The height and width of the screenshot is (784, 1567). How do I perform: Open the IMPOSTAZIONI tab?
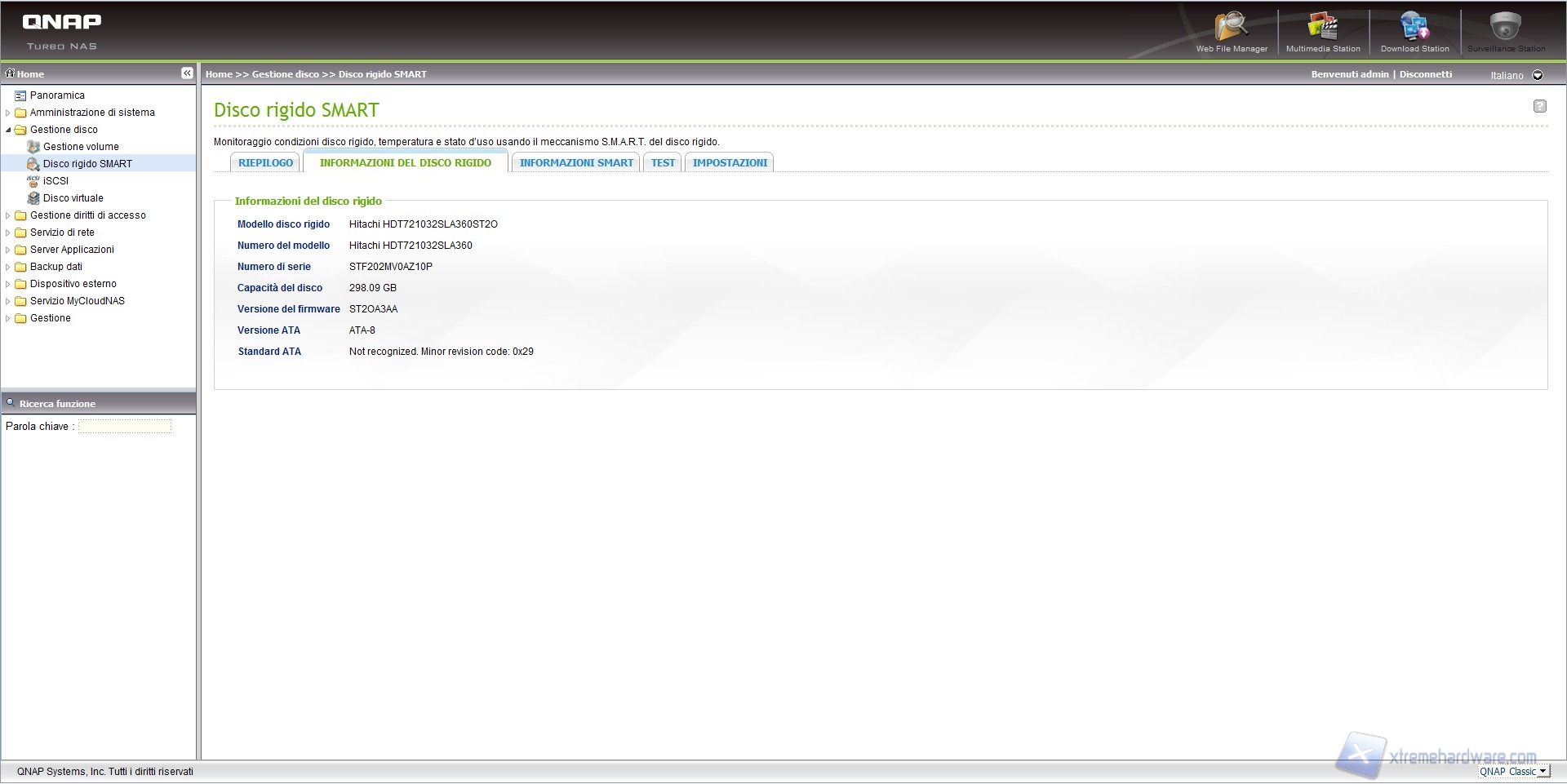coord(730,163)
